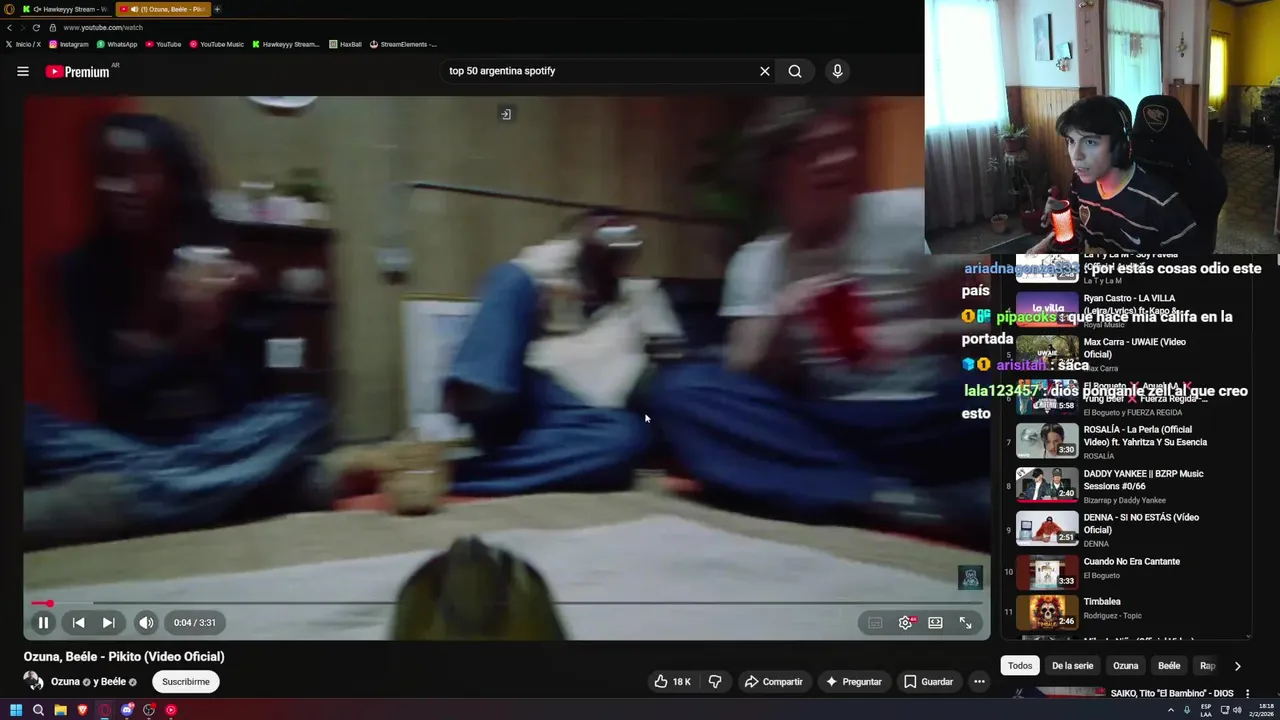Image resolution: width=1280 pixels, height=720 pixels.
Task: Click the video progress bar scrubber
Action: point(49,603)
